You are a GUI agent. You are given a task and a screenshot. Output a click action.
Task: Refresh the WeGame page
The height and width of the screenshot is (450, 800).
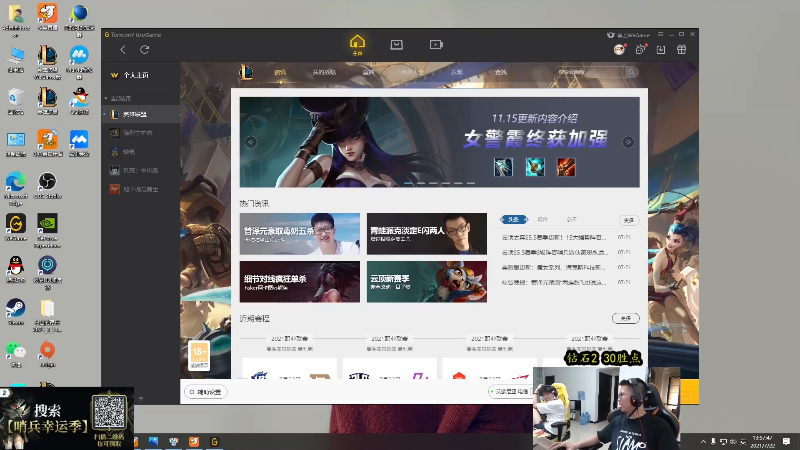145,49
